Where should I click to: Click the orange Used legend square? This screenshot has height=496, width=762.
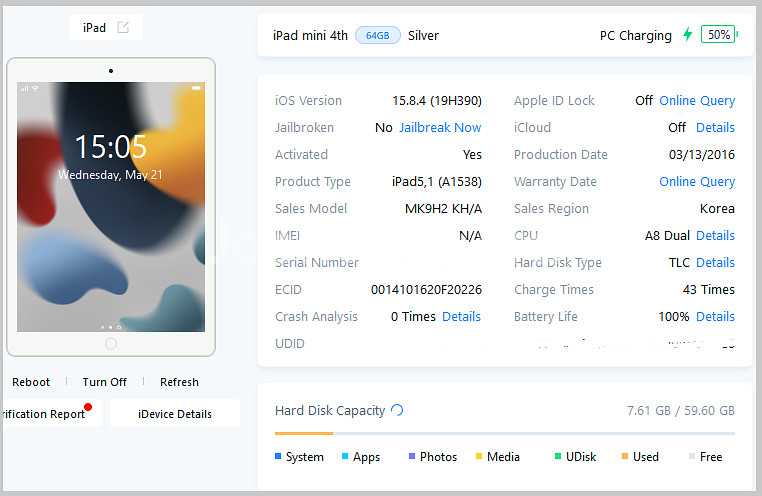click(x=625, y=456)
